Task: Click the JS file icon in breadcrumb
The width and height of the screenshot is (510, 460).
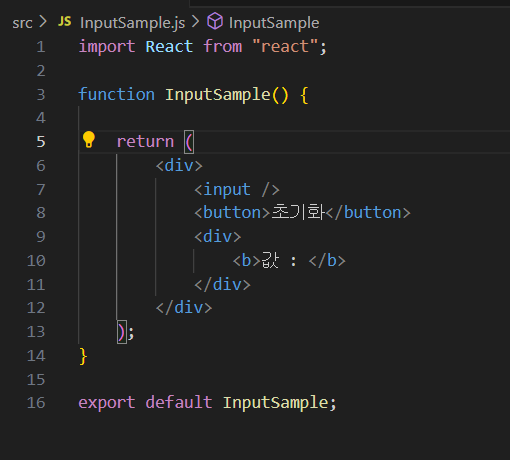Action: (x=65, y=22)
